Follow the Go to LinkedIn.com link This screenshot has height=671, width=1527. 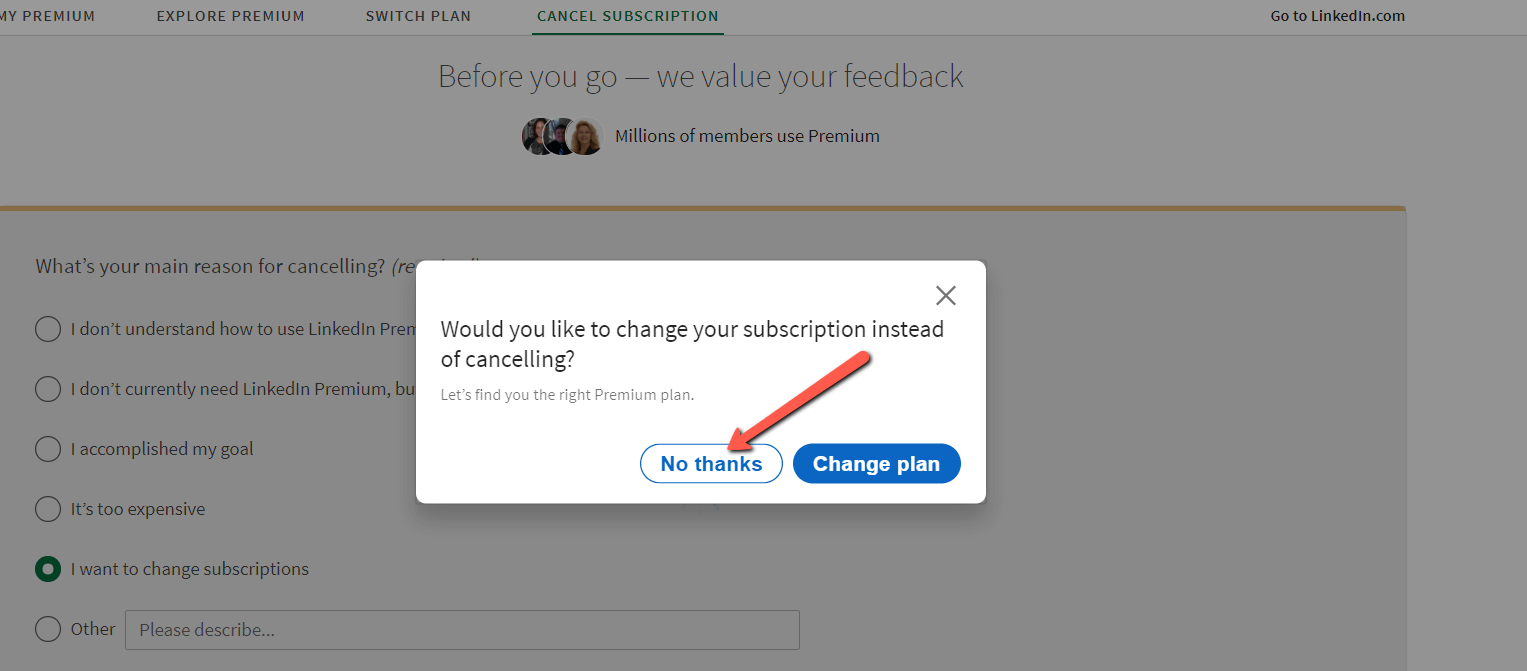pos(1337,16)
